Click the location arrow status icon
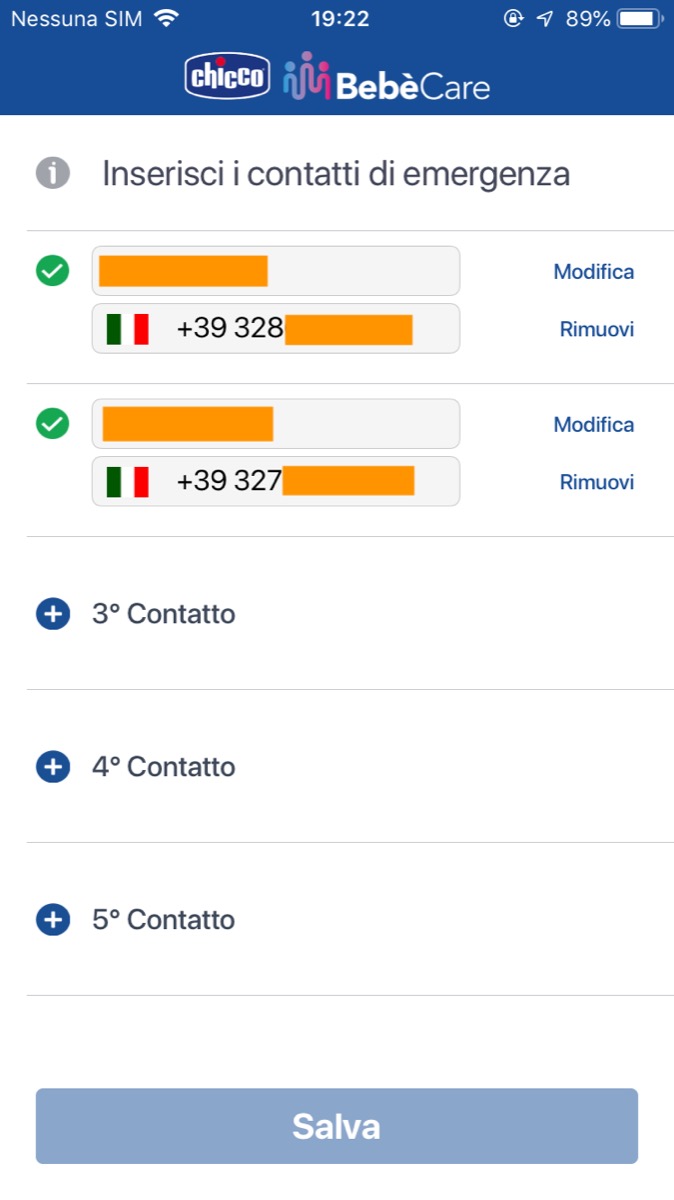 (544, 19)
